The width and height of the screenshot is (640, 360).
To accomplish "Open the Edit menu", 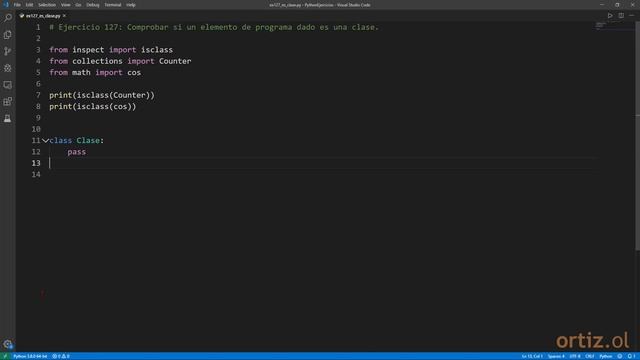I will pos(29,5).
